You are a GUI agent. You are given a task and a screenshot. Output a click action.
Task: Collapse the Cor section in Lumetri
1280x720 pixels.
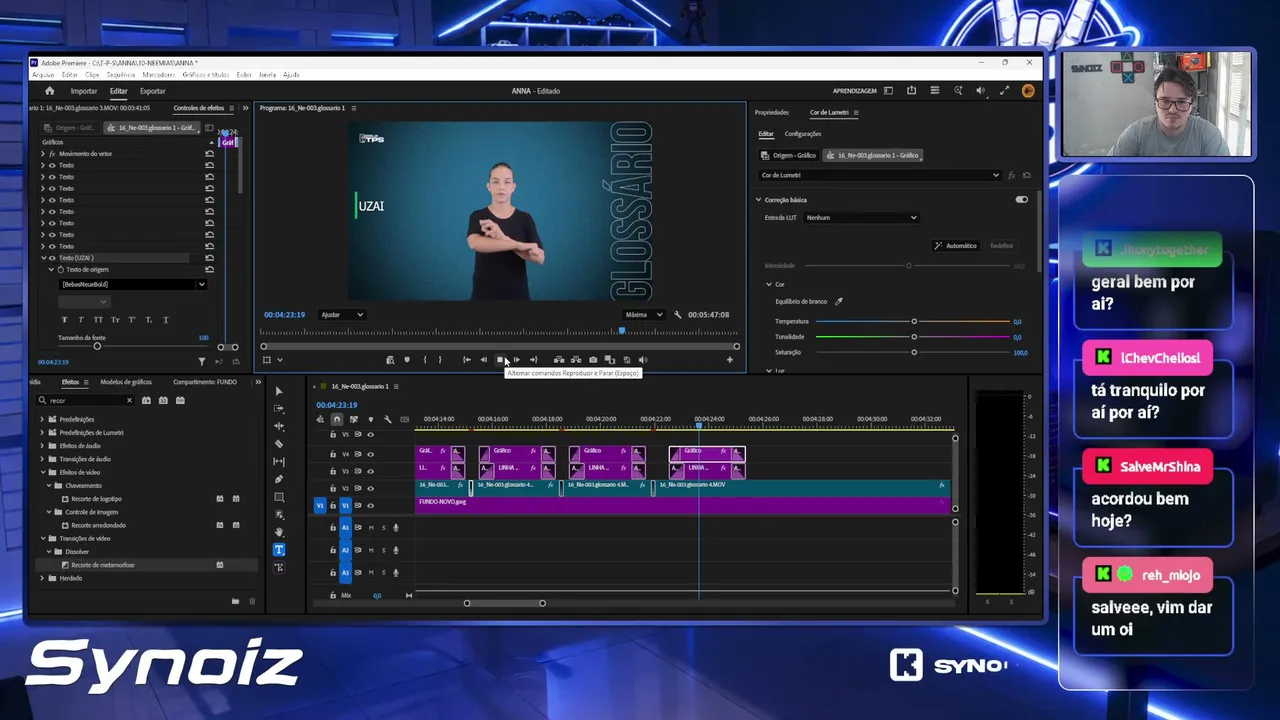point(769,284)
